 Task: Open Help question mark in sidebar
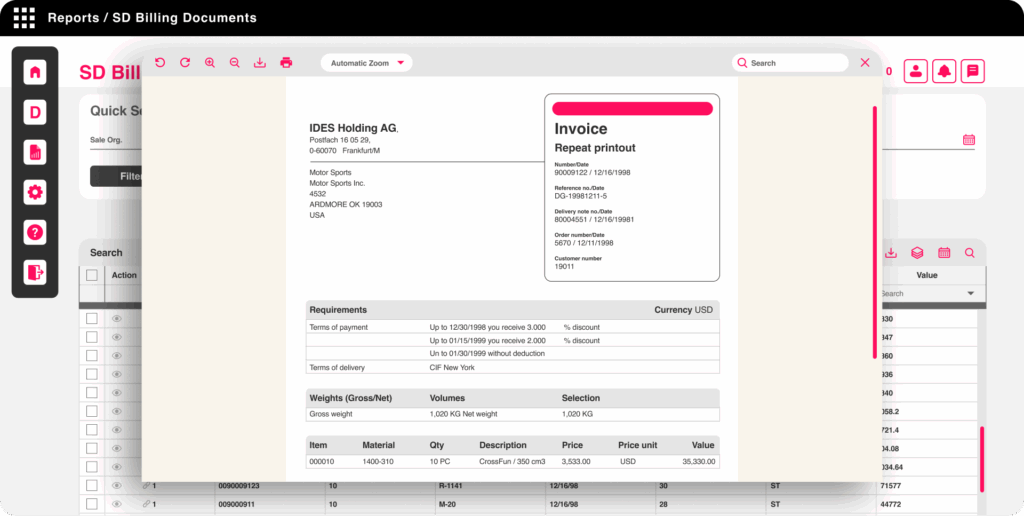tap(35, 232)
